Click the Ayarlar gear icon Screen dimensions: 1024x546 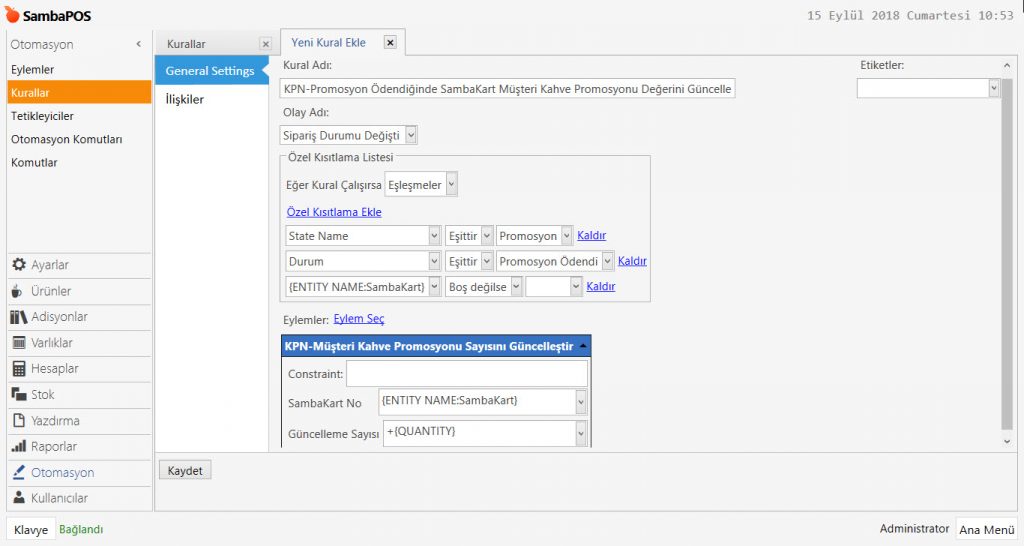click(18, 265)
